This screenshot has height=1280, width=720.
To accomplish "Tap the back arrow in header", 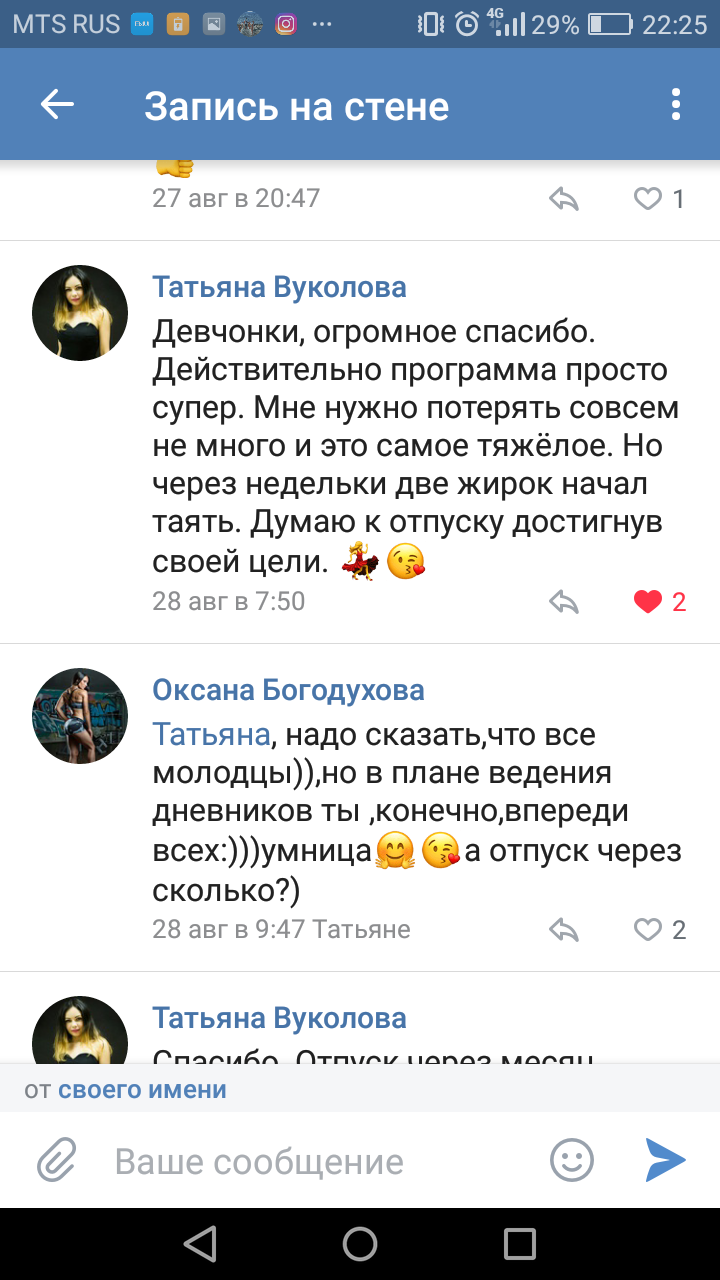I will (57, 105).
